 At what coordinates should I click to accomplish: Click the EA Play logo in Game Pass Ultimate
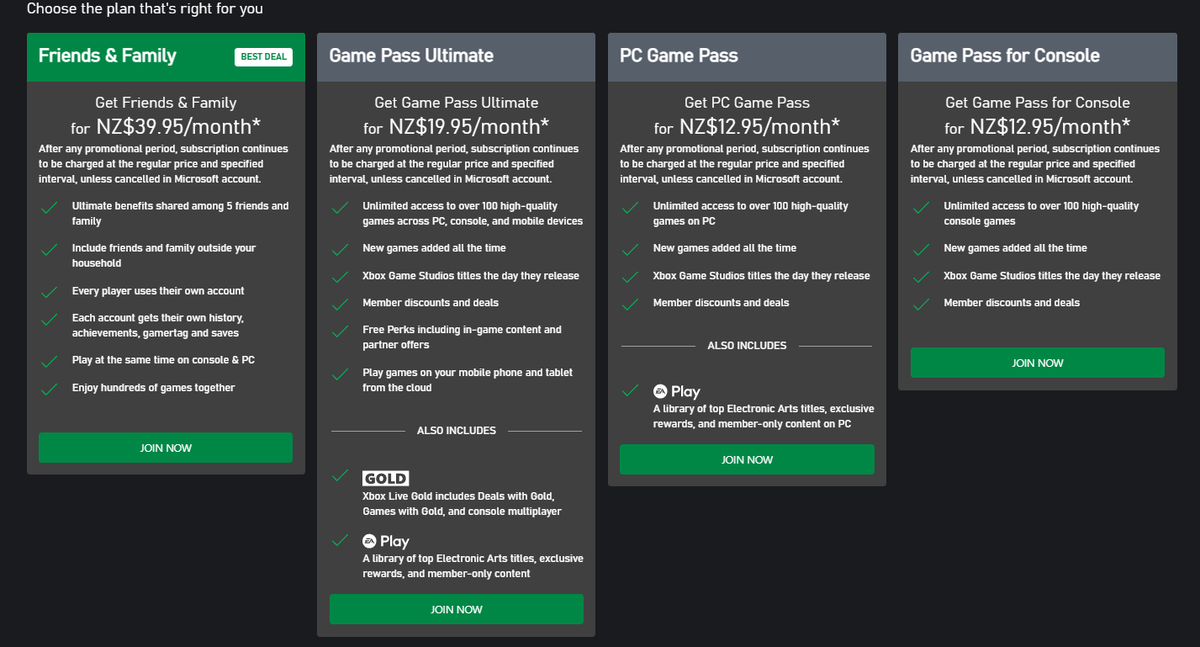pyautogui.click(x=385, y=541)
